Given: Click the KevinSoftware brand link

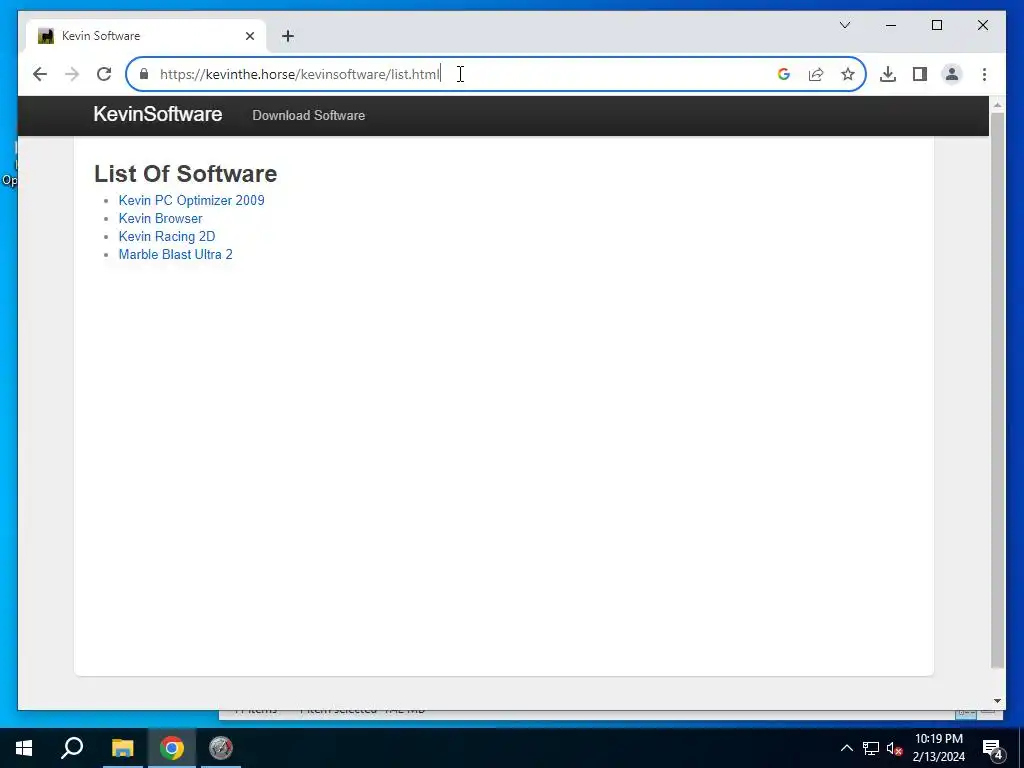Looking at the screenshot, I should pos(157,114).
